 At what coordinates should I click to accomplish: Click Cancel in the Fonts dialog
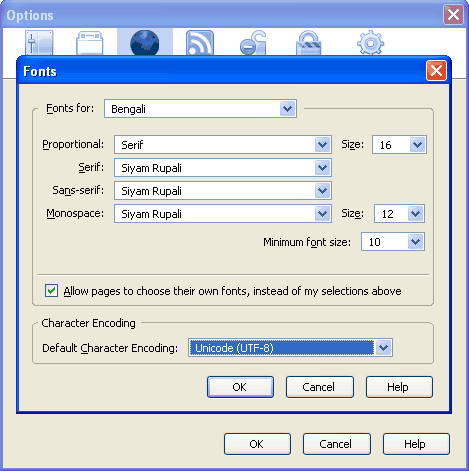coord(320,387)
